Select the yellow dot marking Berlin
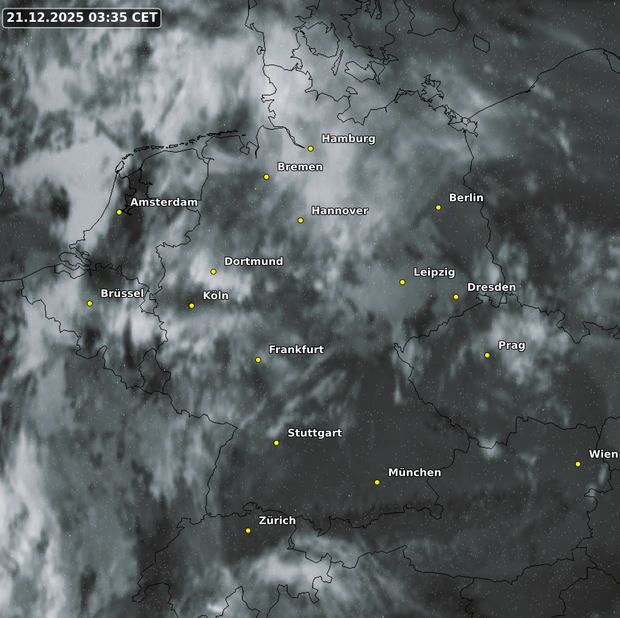The image size is (620, 618). pyautogui.click(x=438, y=208)
